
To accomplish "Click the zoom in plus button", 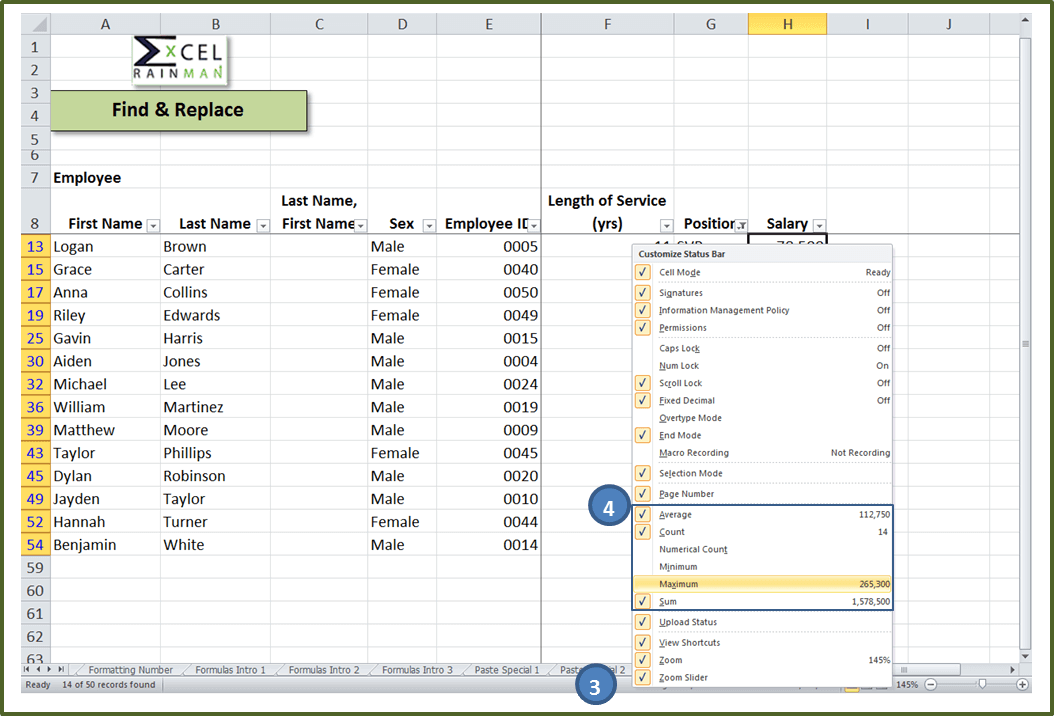I will (1022, 684).
